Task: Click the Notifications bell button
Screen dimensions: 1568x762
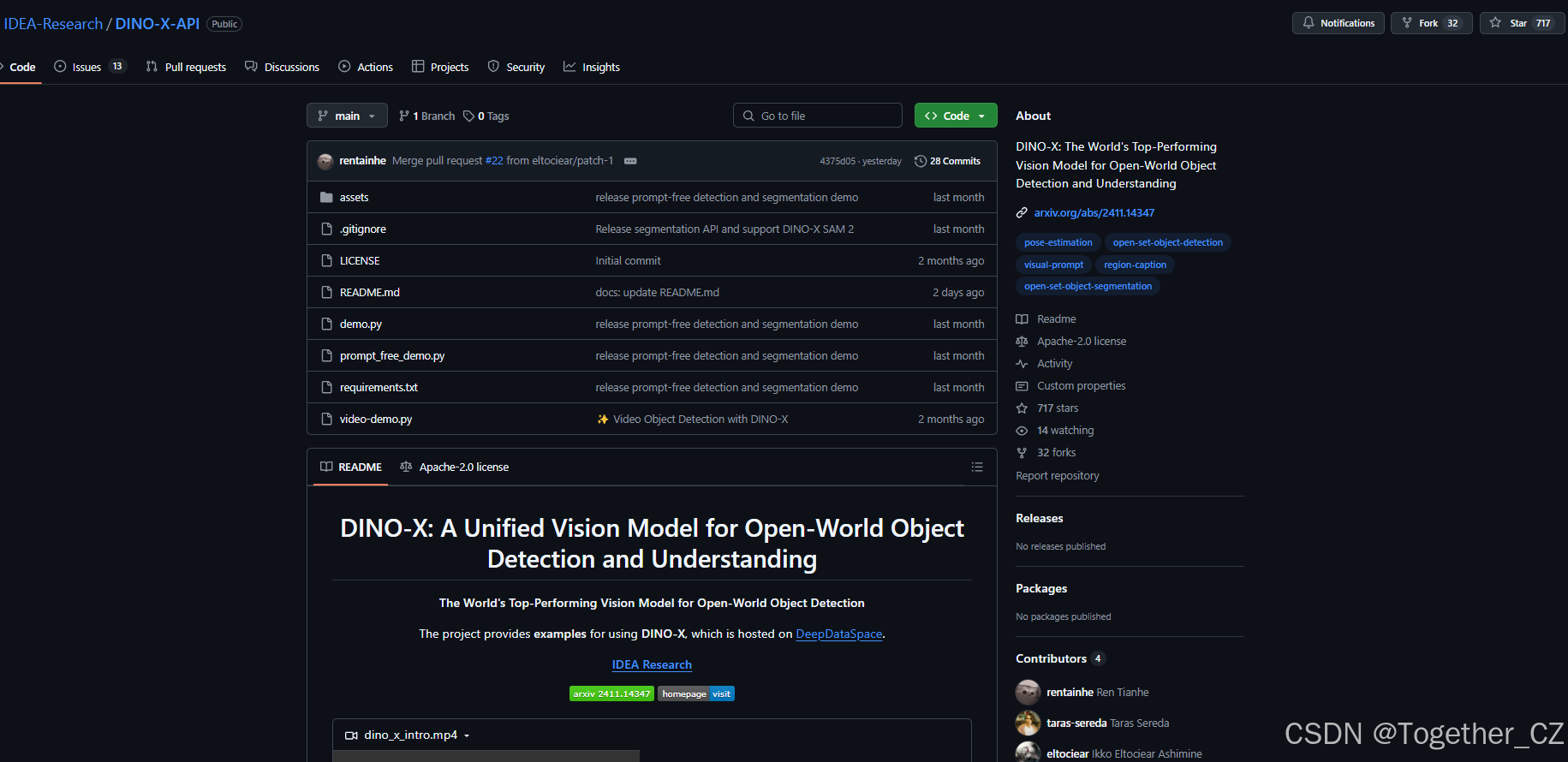Action: (1338, 23)
